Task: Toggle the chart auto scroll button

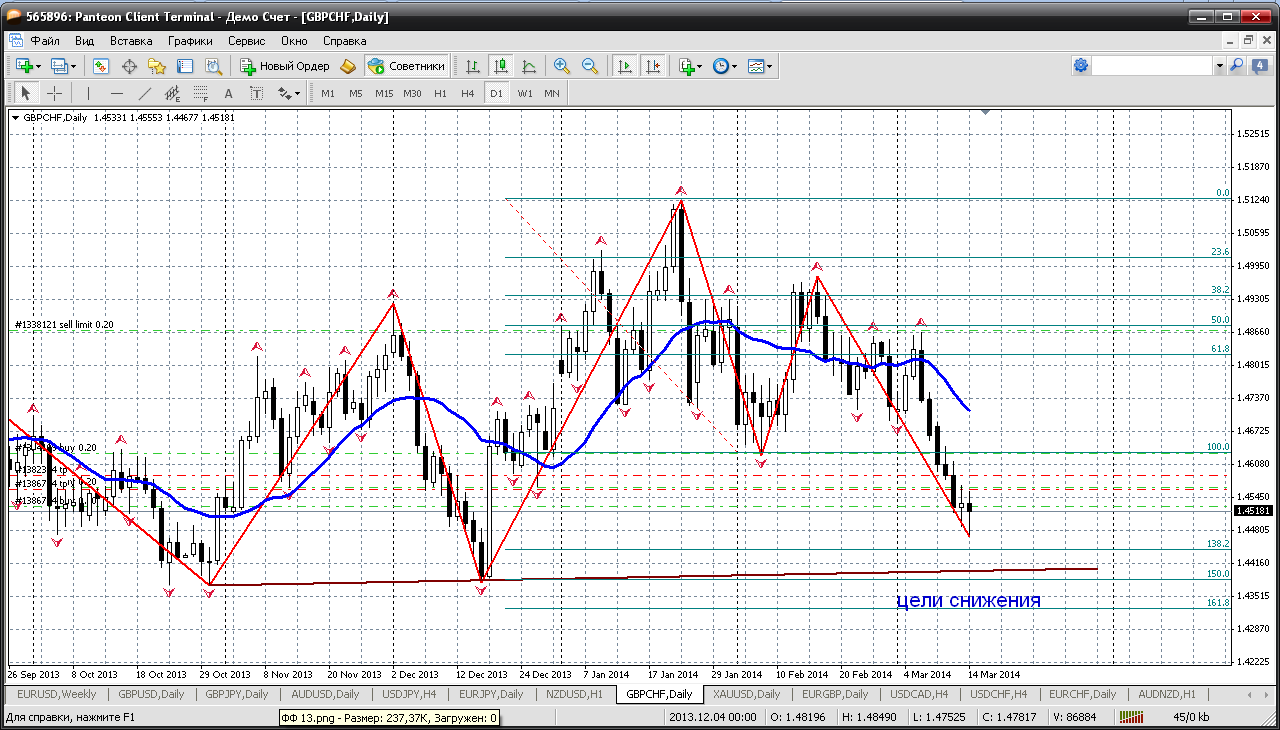Action: [625, 66]
